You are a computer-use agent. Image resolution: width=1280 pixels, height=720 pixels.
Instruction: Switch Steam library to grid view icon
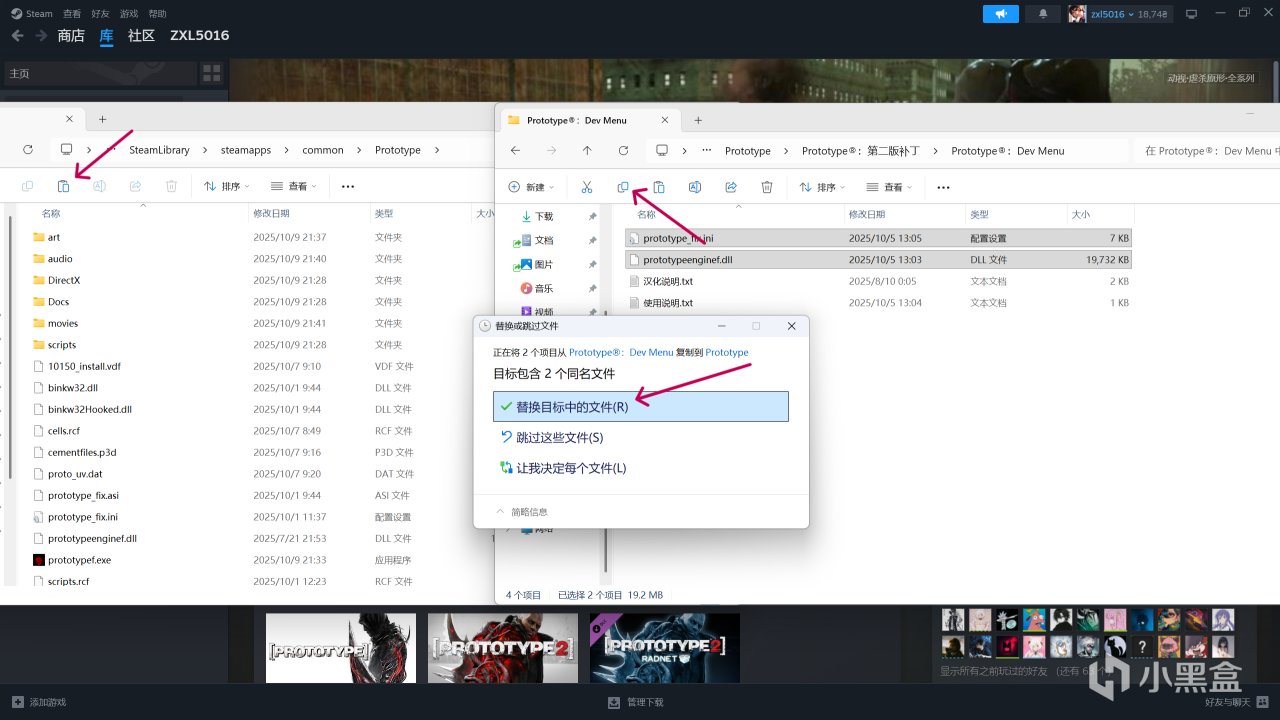tap(211, 73)
